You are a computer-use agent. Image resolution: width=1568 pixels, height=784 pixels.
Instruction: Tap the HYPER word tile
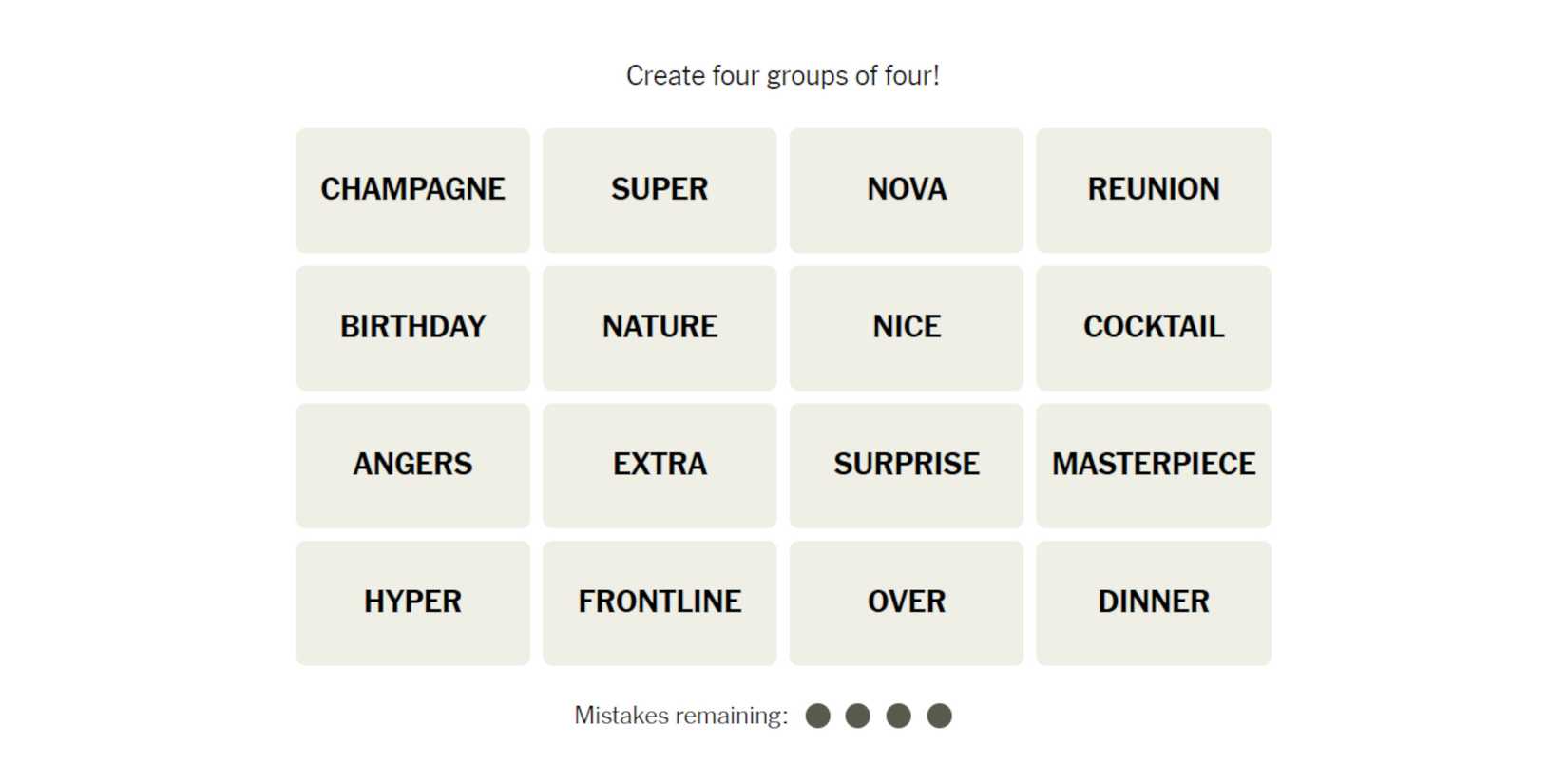pos(412,603)
